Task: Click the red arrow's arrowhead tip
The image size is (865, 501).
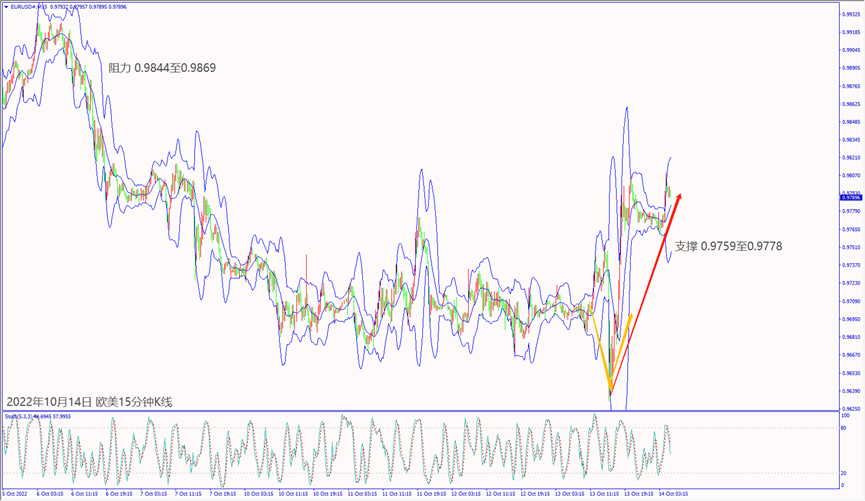Action: click(682, 195)
